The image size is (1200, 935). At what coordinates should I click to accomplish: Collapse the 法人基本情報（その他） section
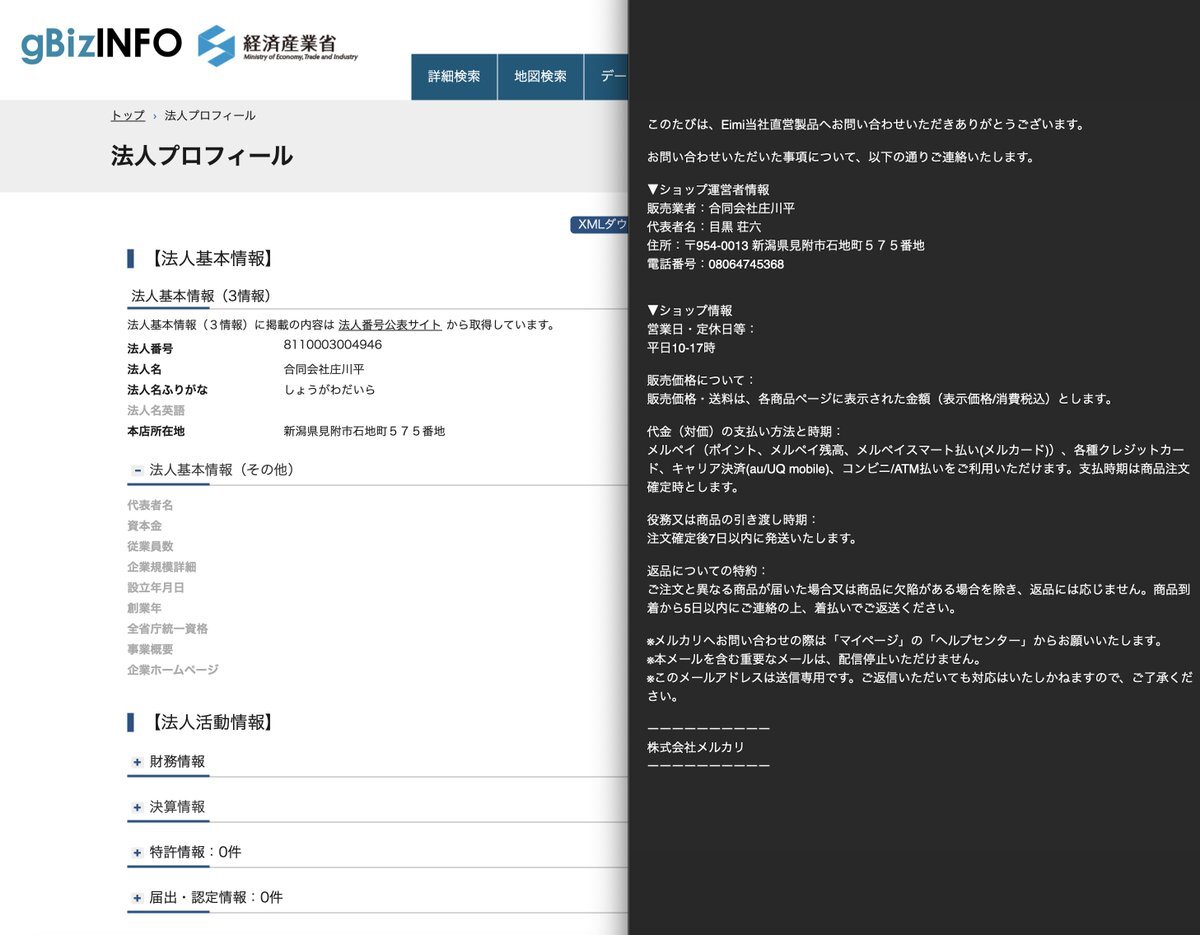pyautogui.click(x=137, y=470)
